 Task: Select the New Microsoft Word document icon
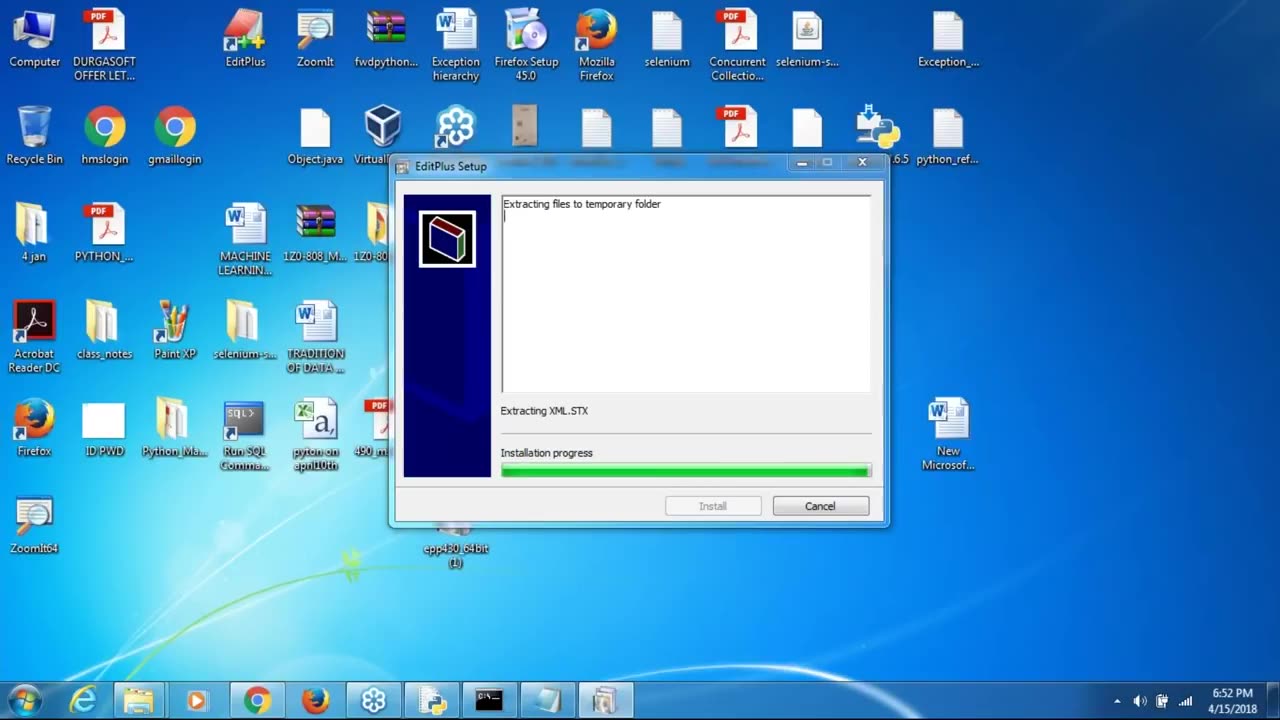tap(948, 435)
